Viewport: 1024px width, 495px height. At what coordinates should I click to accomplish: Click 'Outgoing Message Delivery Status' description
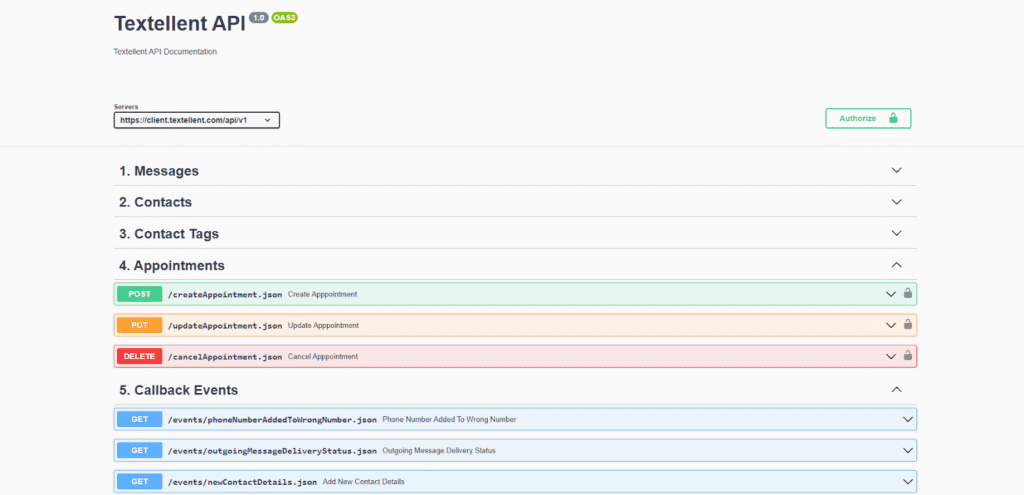click(x=439, y=451)
